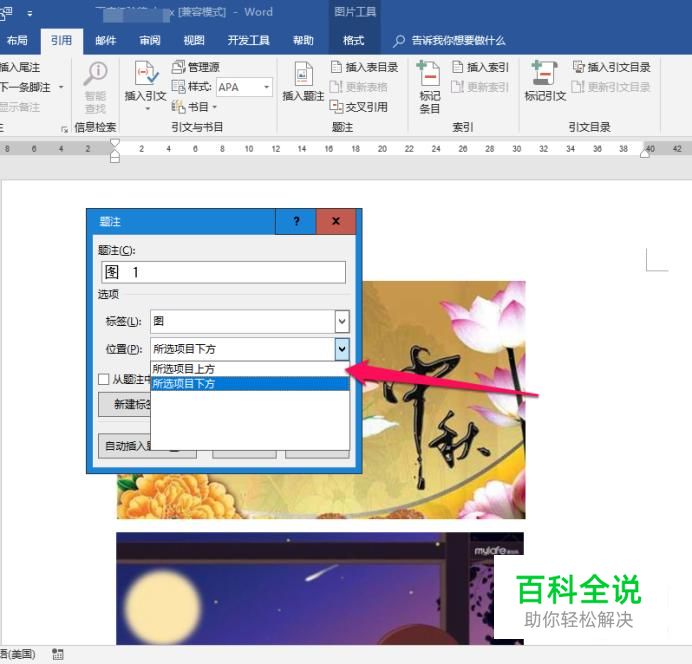Open the Bibliography menu
The image size is (692, 664).
coord(194,107)
